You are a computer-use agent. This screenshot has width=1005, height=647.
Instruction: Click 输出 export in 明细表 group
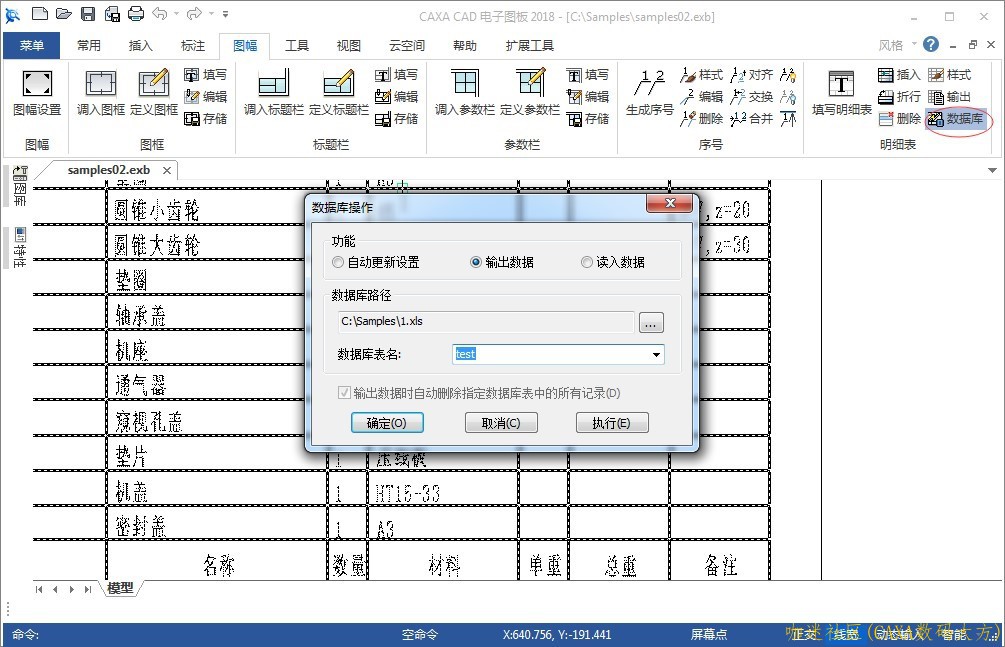pos(950,97)
